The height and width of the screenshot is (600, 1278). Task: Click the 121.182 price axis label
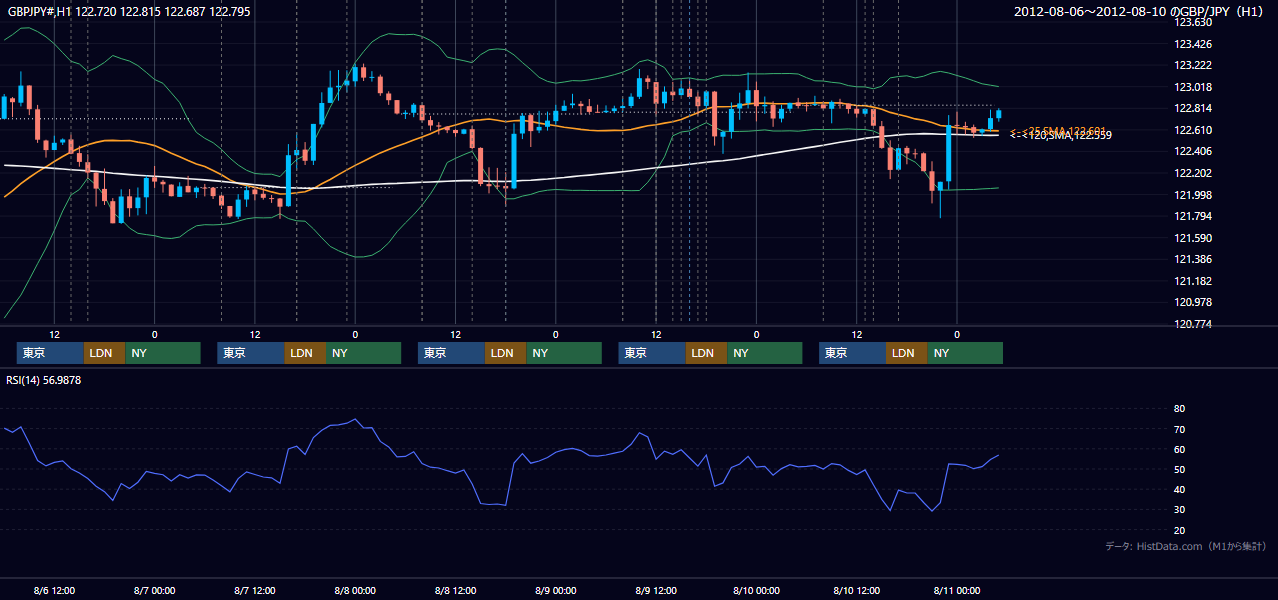pyautogui.click(x=1193, y=282)
